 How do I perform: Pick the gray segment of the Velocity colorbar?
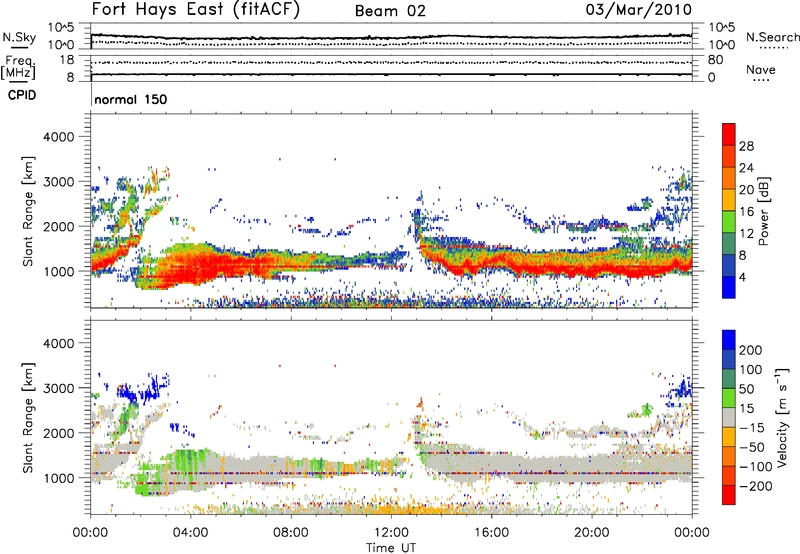point(729,418)
